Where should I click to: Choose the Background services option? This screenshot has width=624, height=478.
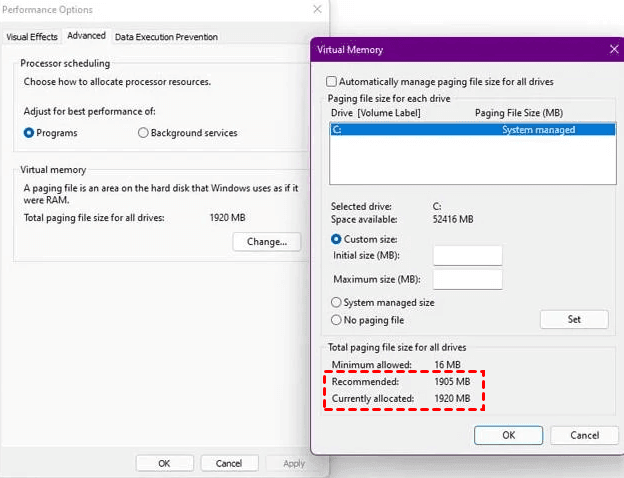(143, 133)
